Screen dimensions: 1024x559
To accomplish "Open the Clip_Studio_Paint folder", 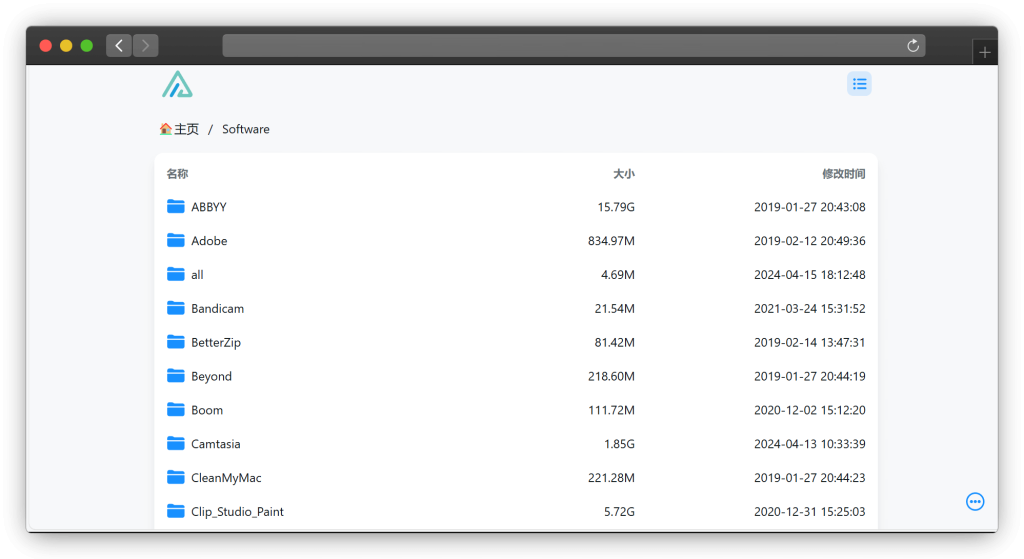I will (x=237, y=512).
